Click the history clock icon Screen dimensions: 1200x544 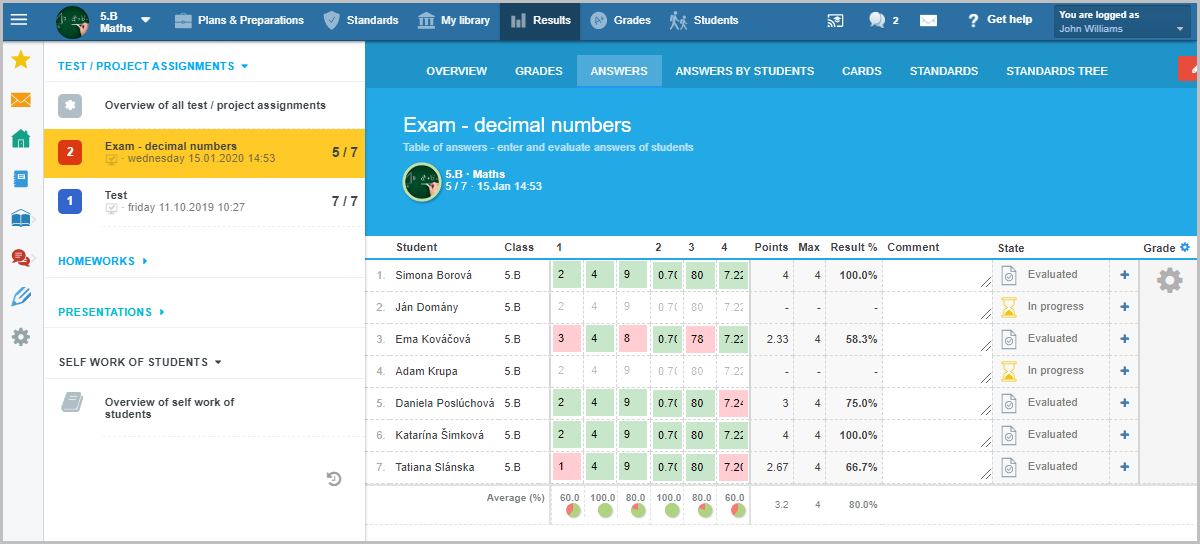334,479
